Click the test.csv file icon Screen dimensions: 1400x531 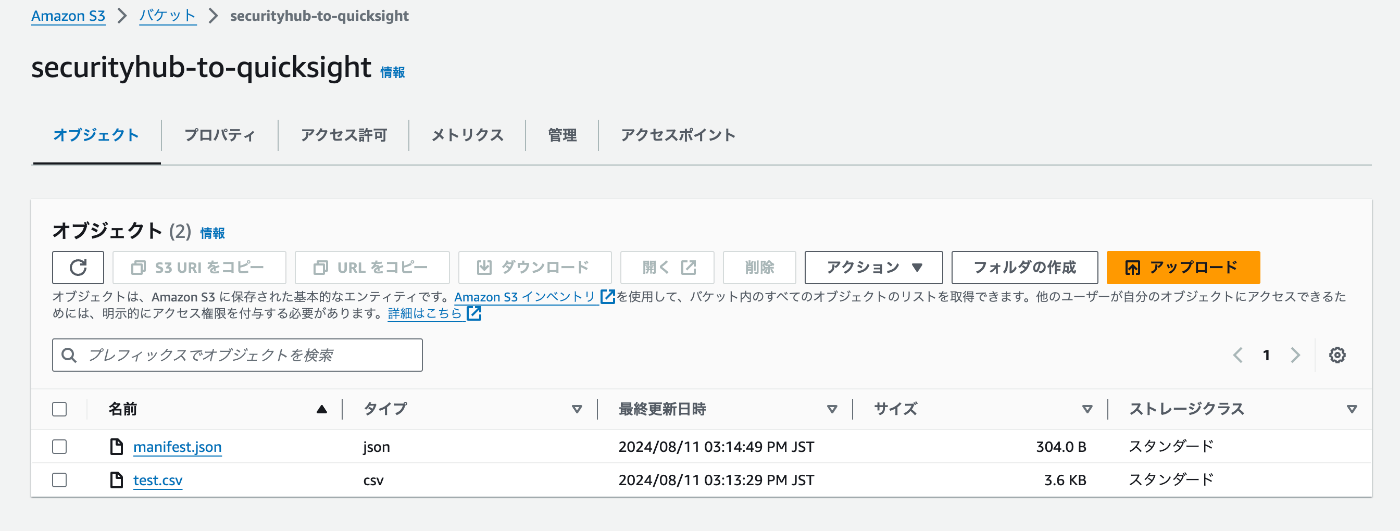pos(117,480)
